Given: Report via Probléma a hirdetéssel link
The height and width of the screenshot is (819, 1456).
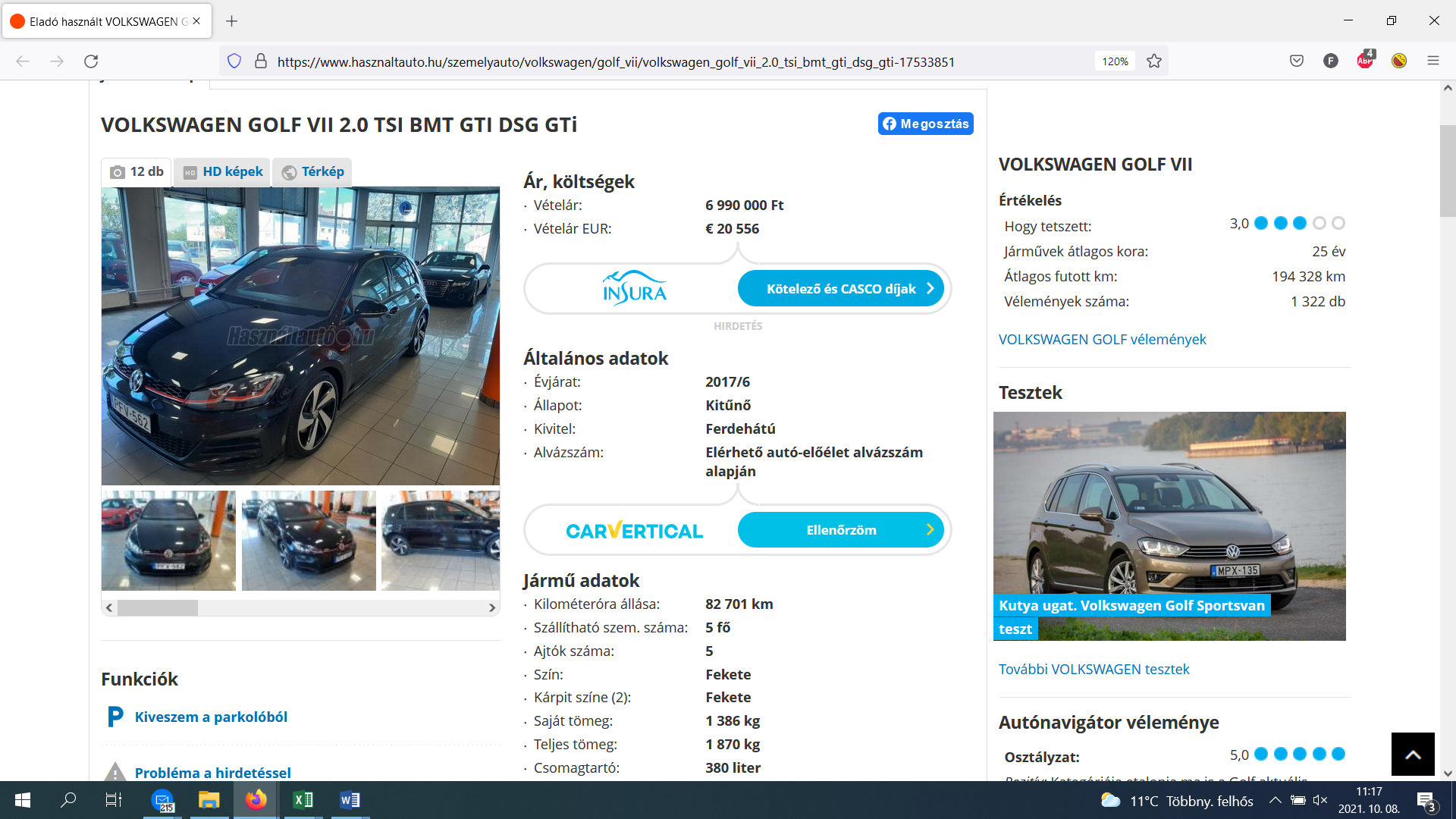Looking at the screenshot, I should click(x=212, y=772).
